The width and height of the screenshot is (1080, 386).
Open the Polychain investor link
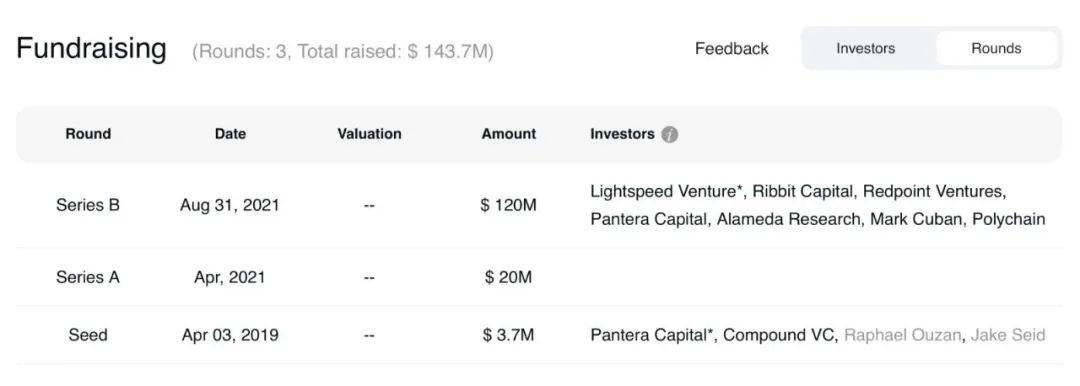pos(1009,220)
